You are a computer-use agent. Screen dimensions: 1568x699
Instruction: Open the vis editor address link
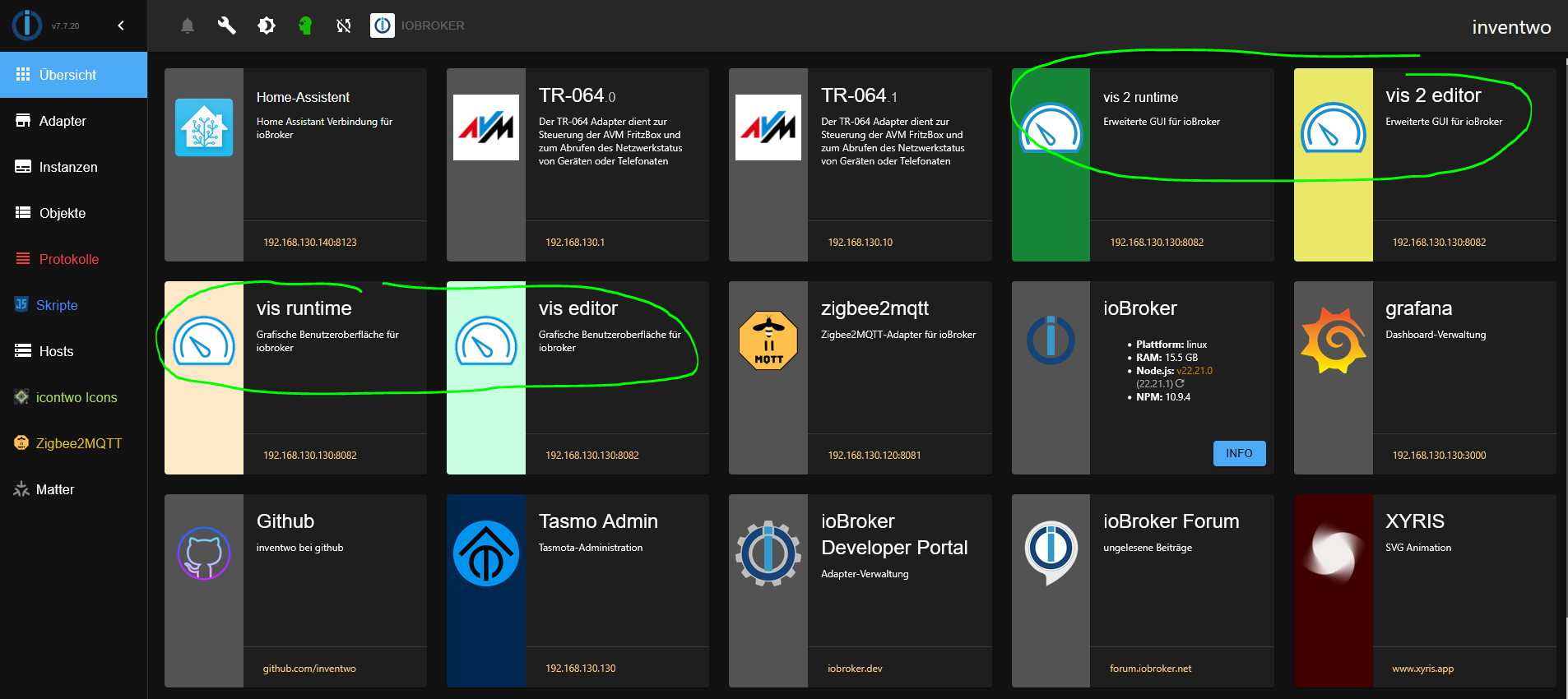click(592, 456)
